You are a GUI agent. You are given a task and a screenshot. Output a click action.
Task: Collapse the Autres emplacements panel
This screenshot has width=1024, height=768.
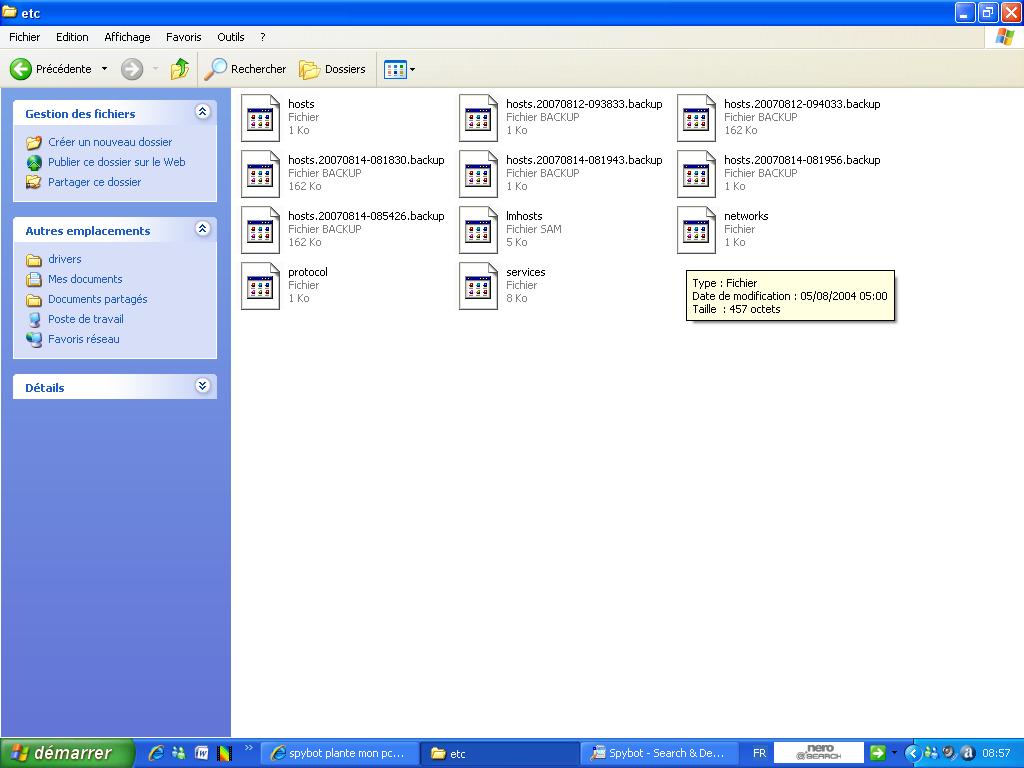pyautogui.click(x=202, y=229)
